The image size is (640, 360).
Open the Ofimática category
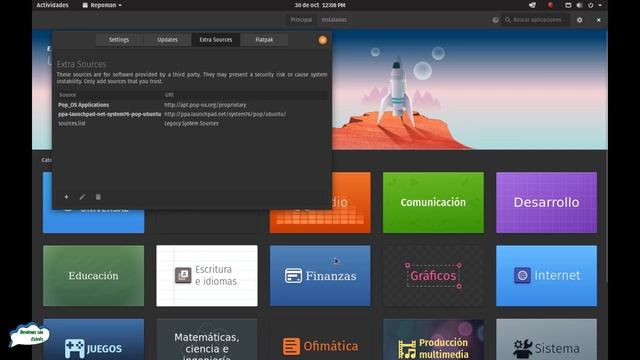320,340
